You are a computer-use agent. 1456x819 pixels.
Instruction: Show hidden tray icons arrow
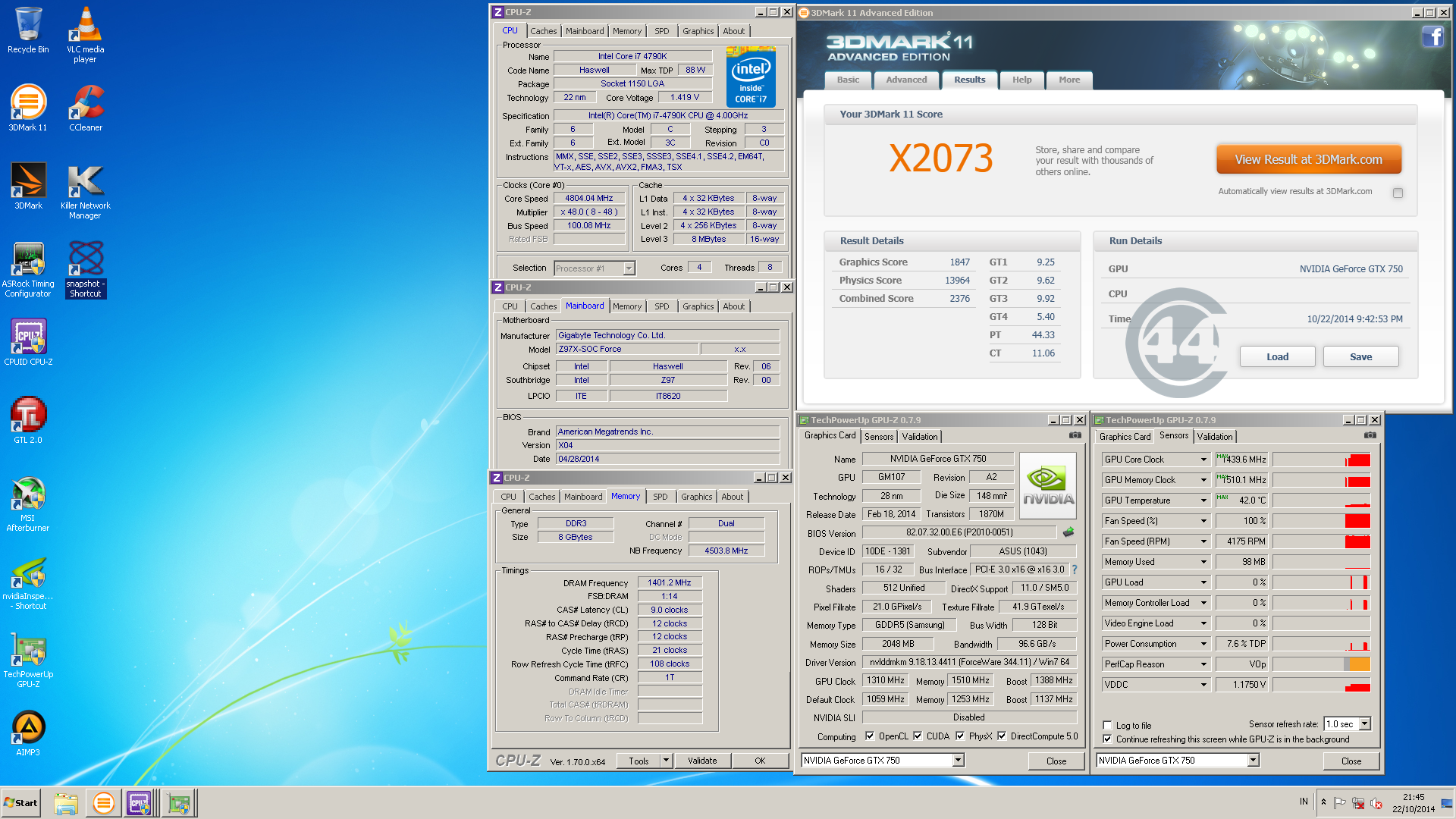tap(1324, 802)
